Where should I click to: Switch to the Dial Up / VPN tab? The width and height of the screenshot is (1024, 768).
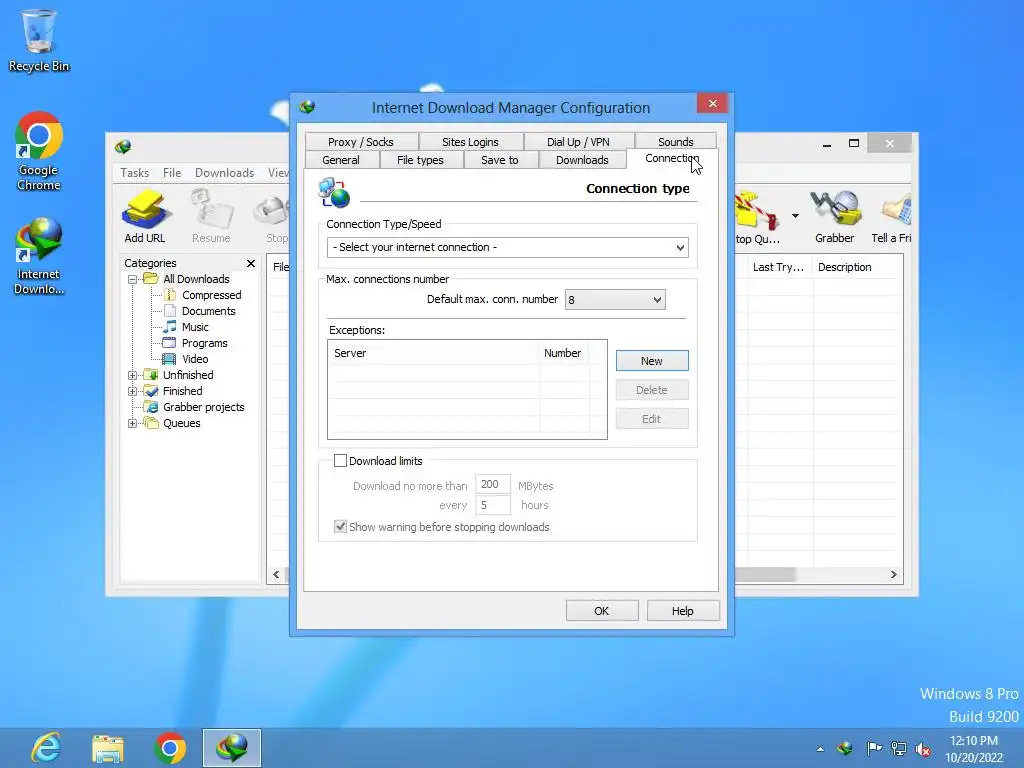pos(578,142)
